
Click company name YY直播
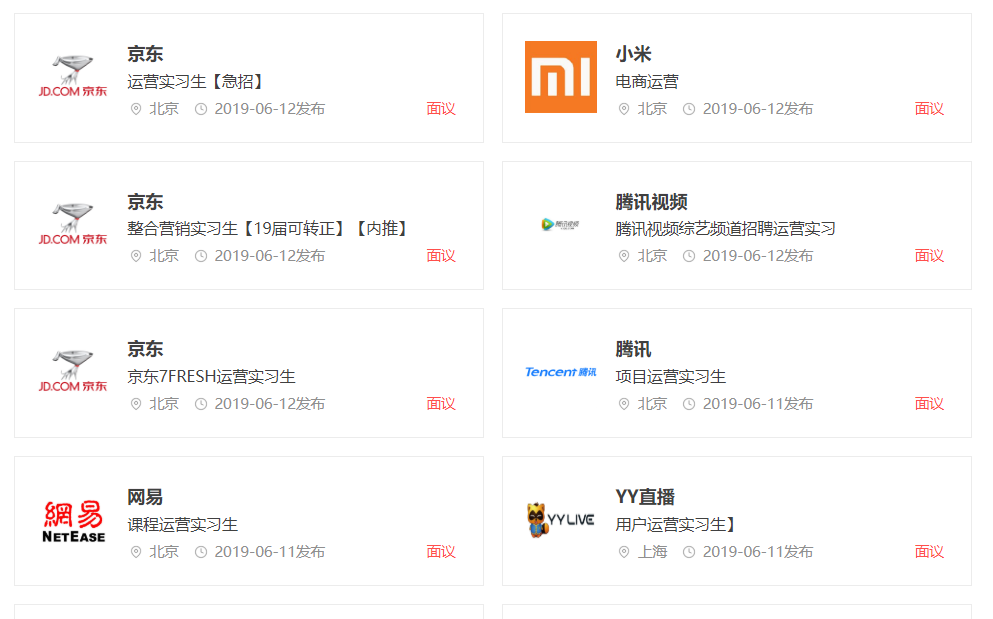click(x=645, y=497)
